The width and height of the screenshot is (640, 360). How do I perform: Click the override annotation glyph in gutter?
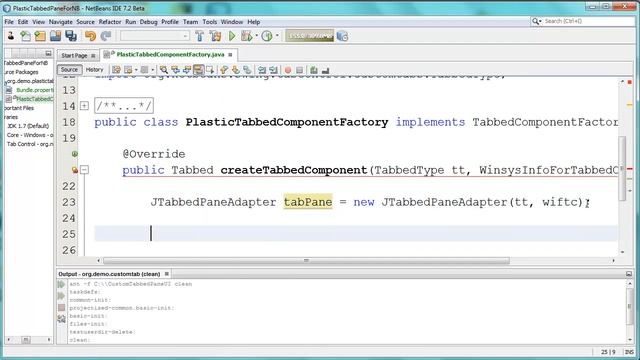[75, 154]
